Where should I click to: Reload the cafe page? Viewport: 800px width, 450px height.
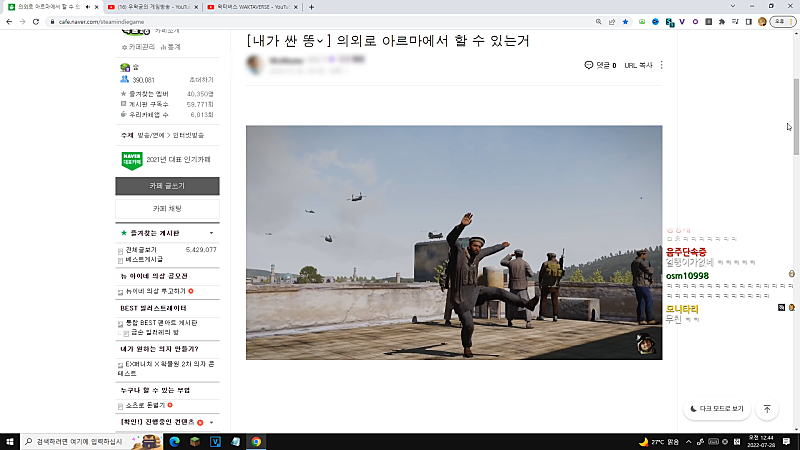pyautogui.click(x=36, y=22)
